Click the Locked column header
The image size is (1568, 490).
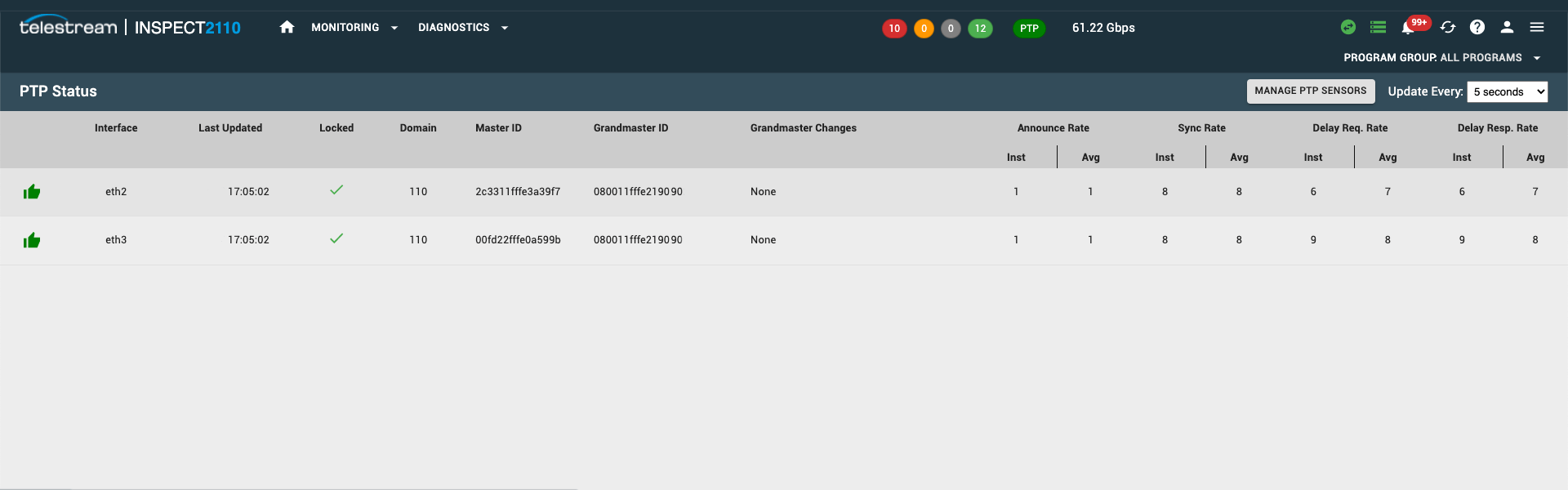click(336, 128)
